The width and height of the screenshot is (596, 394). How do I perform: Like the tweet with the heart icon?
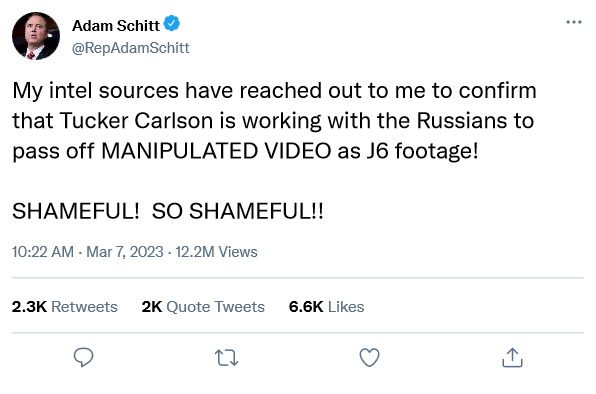(x=369, y=358)
